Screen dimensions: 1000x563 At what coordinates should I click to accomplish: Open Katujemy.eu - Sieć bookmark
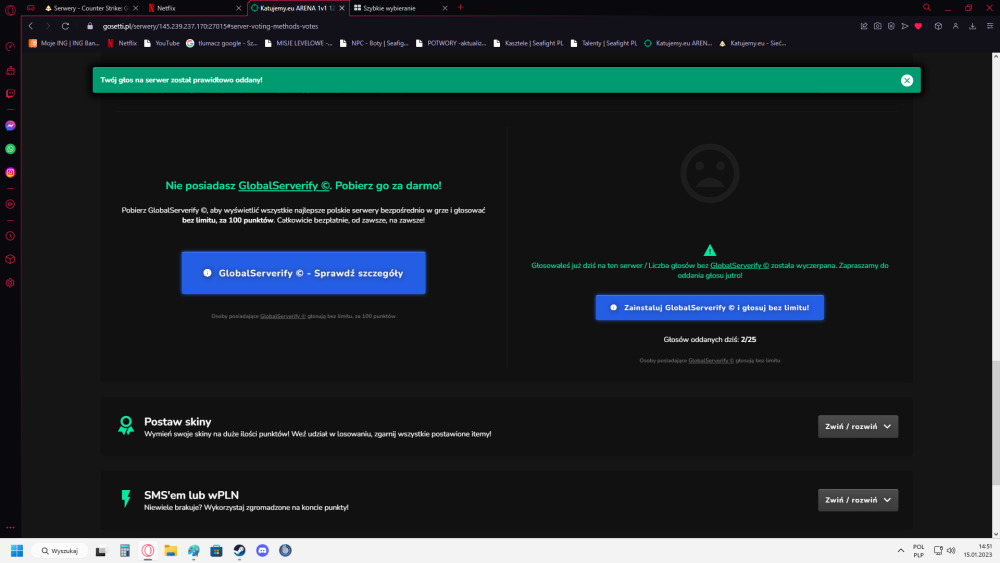(753, 43)
